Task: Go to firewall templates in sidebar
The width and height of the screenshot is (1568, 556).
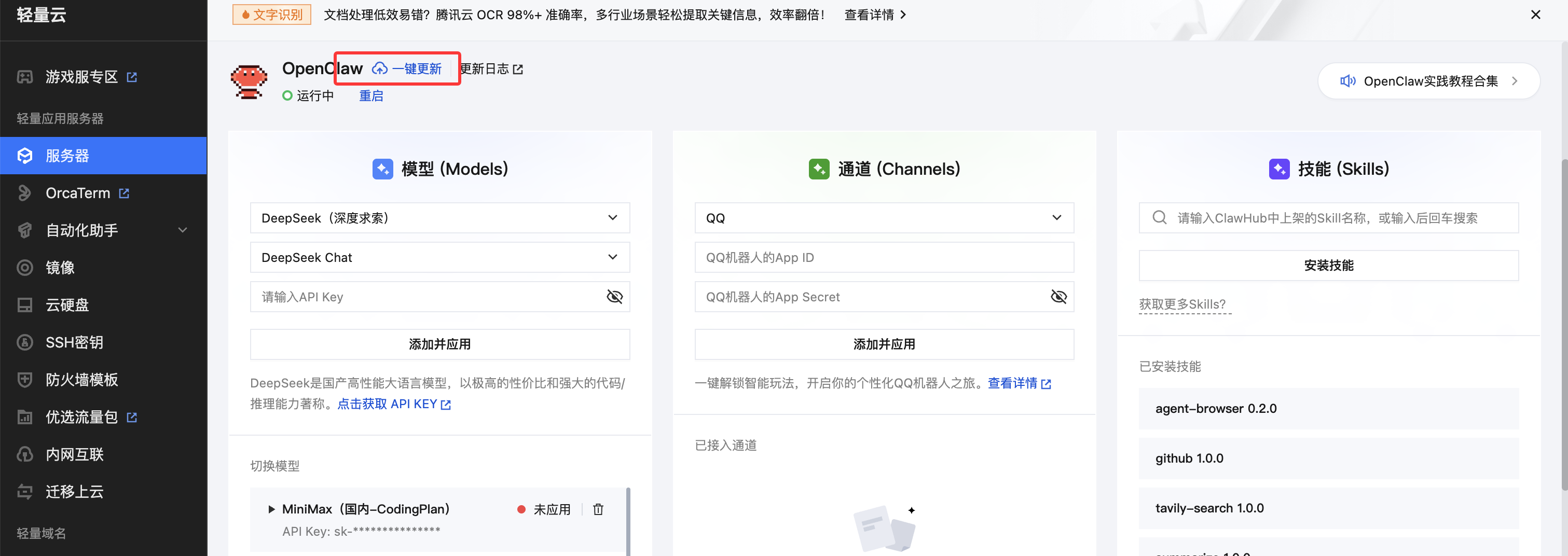Action: 81,380
